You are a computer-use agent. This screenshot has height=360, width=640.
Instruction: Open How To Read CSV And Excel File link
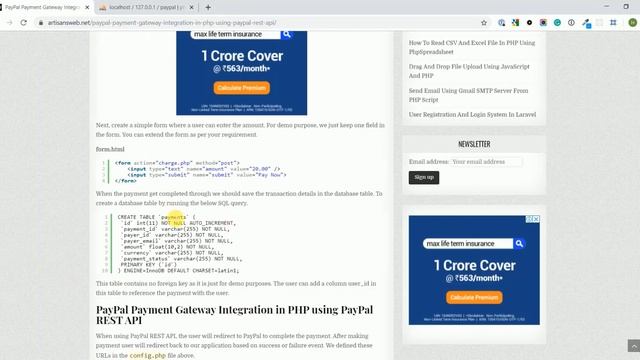[472, 47]
